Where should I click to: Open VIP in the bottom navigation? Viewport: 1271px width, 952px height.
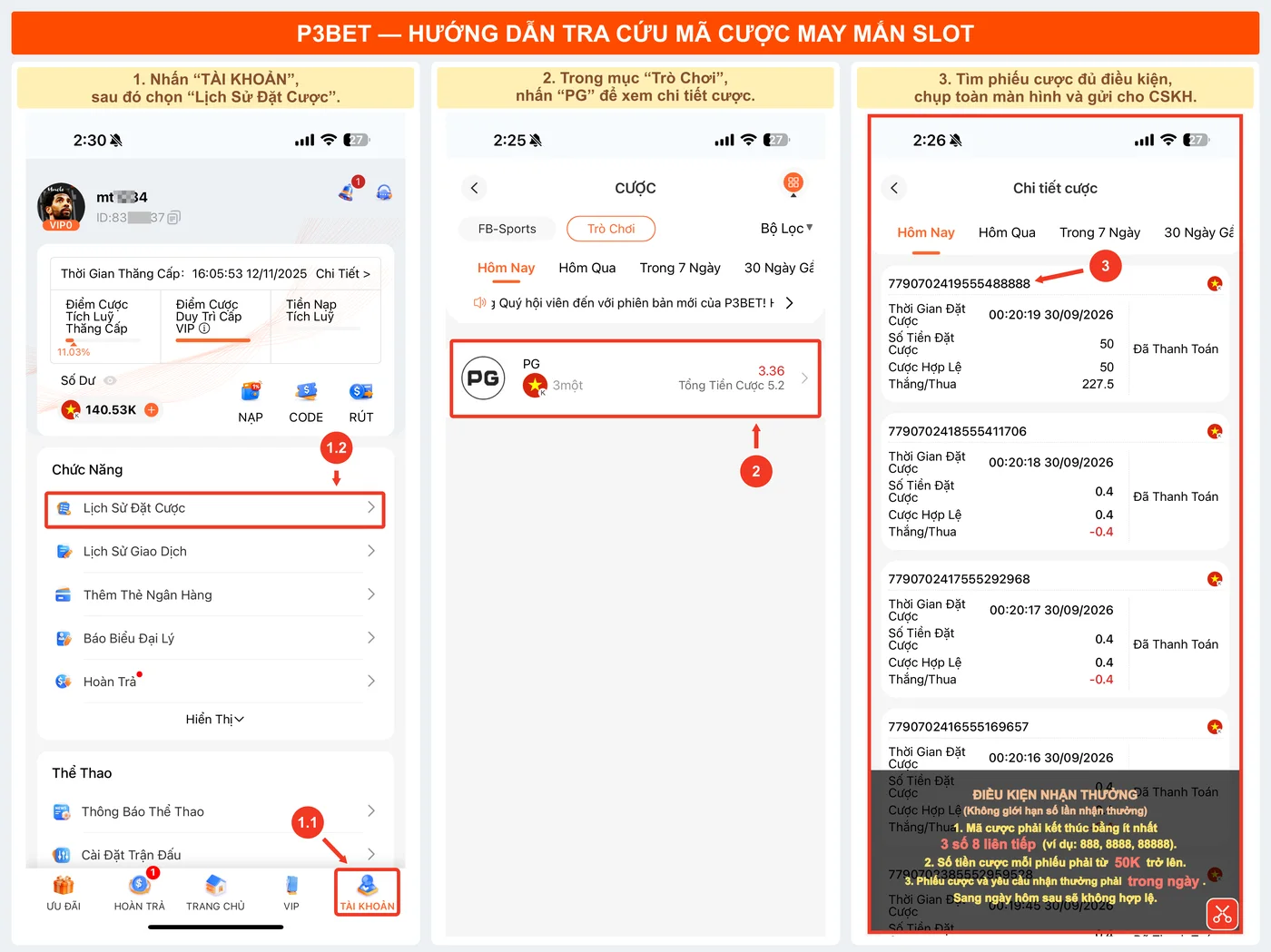click(x=291, y=892)
